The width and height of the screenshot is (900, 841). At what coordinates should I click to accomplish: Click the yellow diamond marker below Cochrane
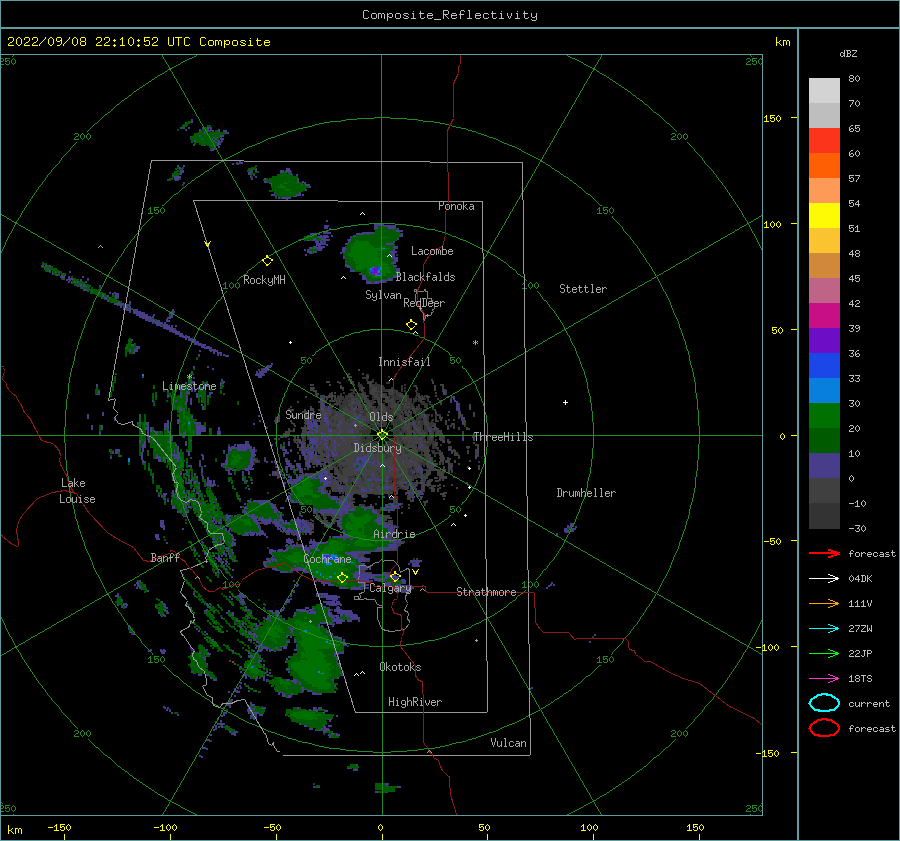coord(342,578)
